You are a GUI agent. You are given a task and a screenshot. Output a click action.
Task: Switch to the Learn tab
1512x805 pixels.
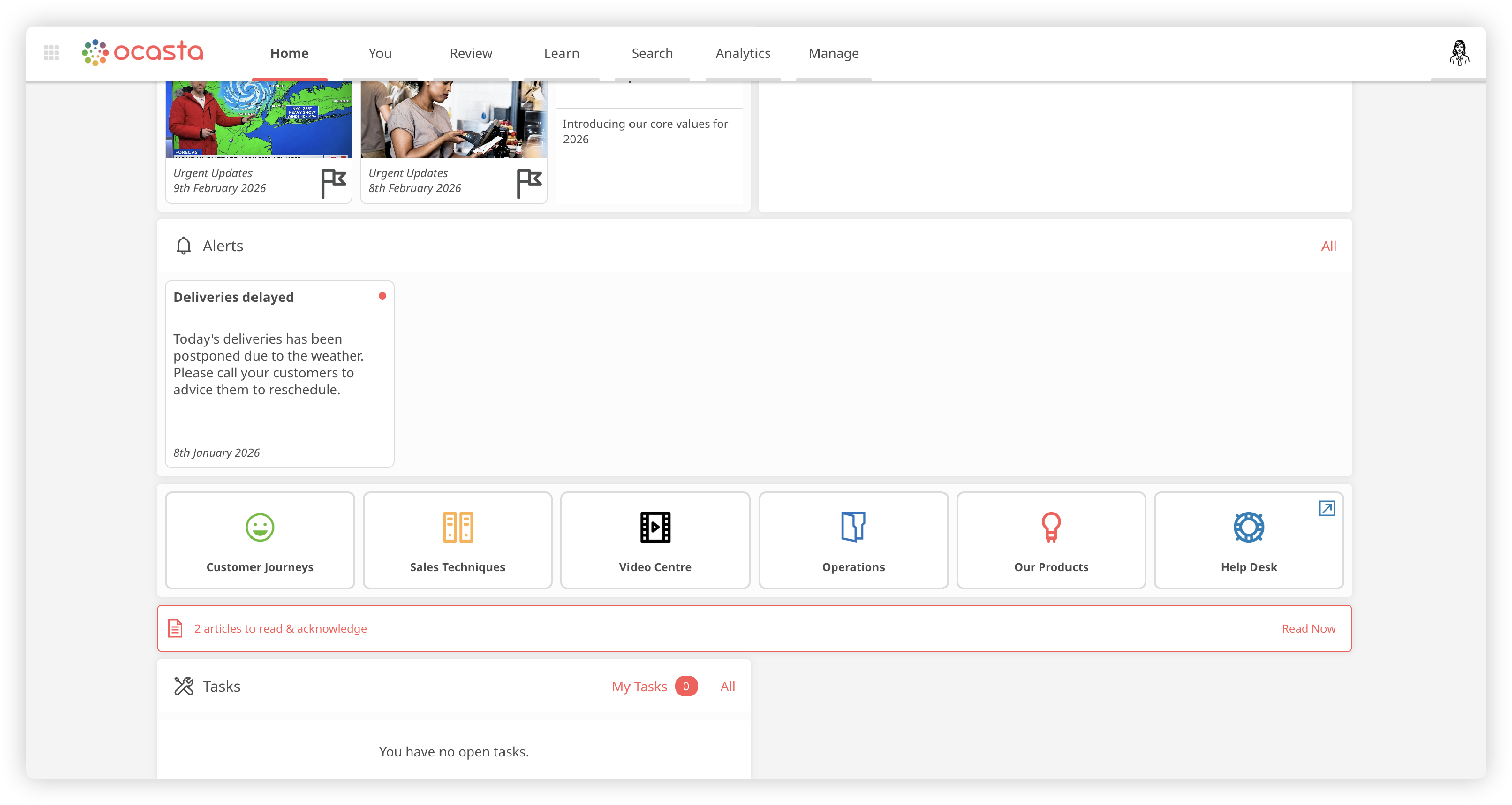coord(561,53)
